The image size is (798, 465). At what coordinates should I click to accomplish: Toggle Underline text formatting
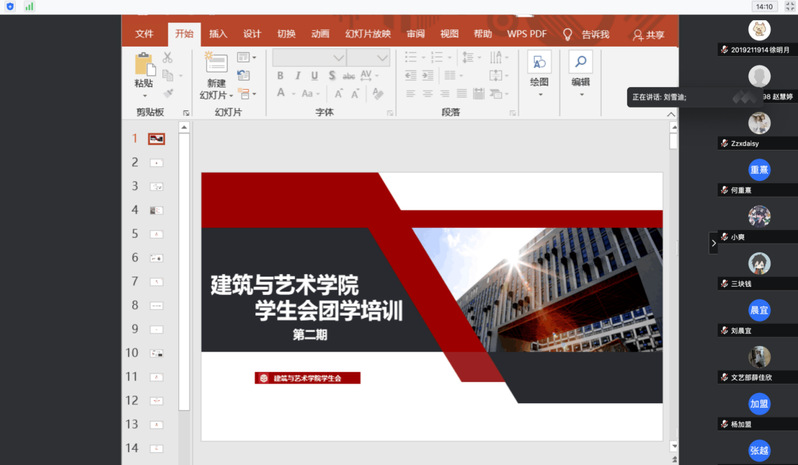coord(314,76)
